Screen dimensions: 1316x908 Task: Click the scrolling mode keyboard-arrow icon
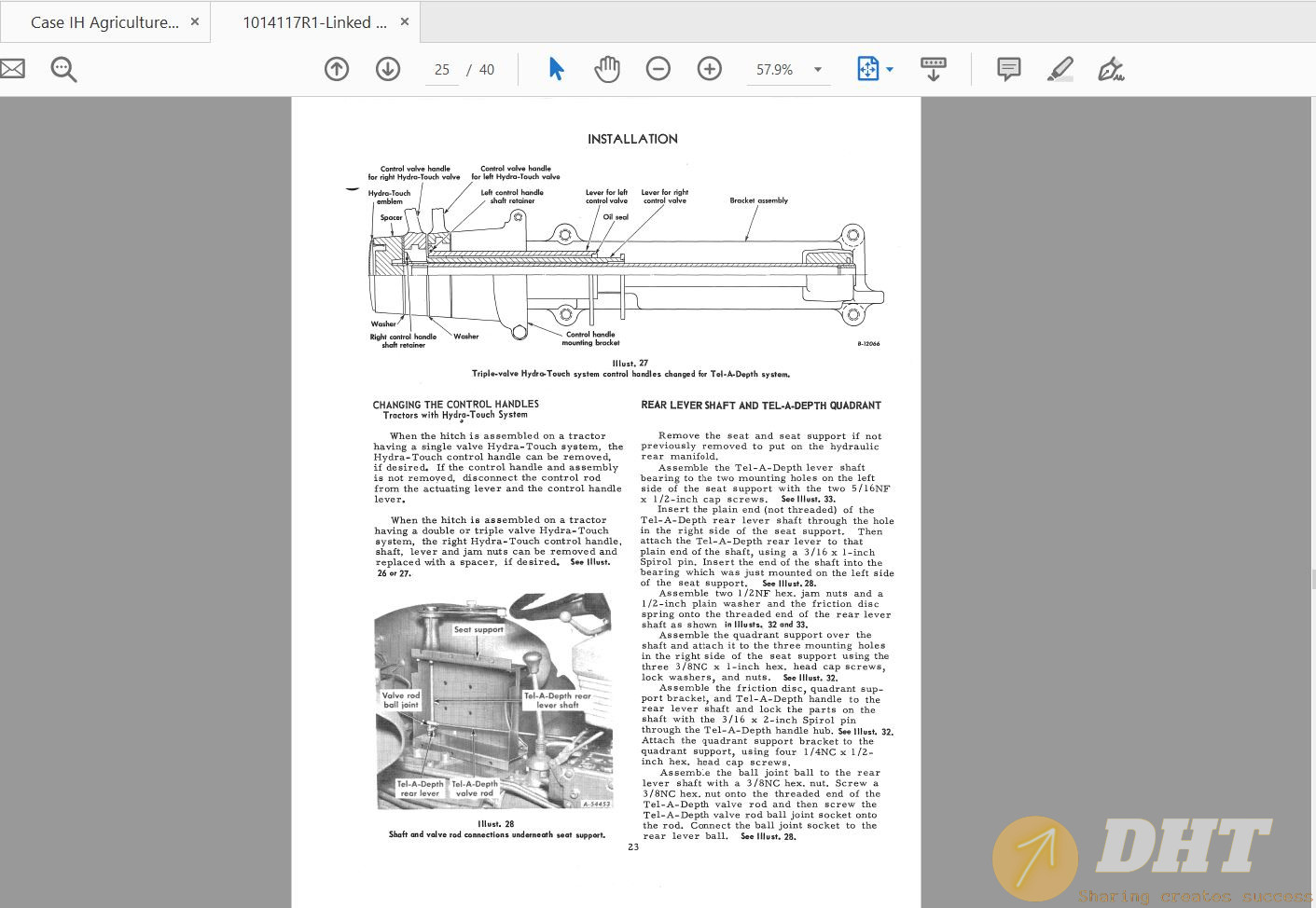(x=934, y=69)
